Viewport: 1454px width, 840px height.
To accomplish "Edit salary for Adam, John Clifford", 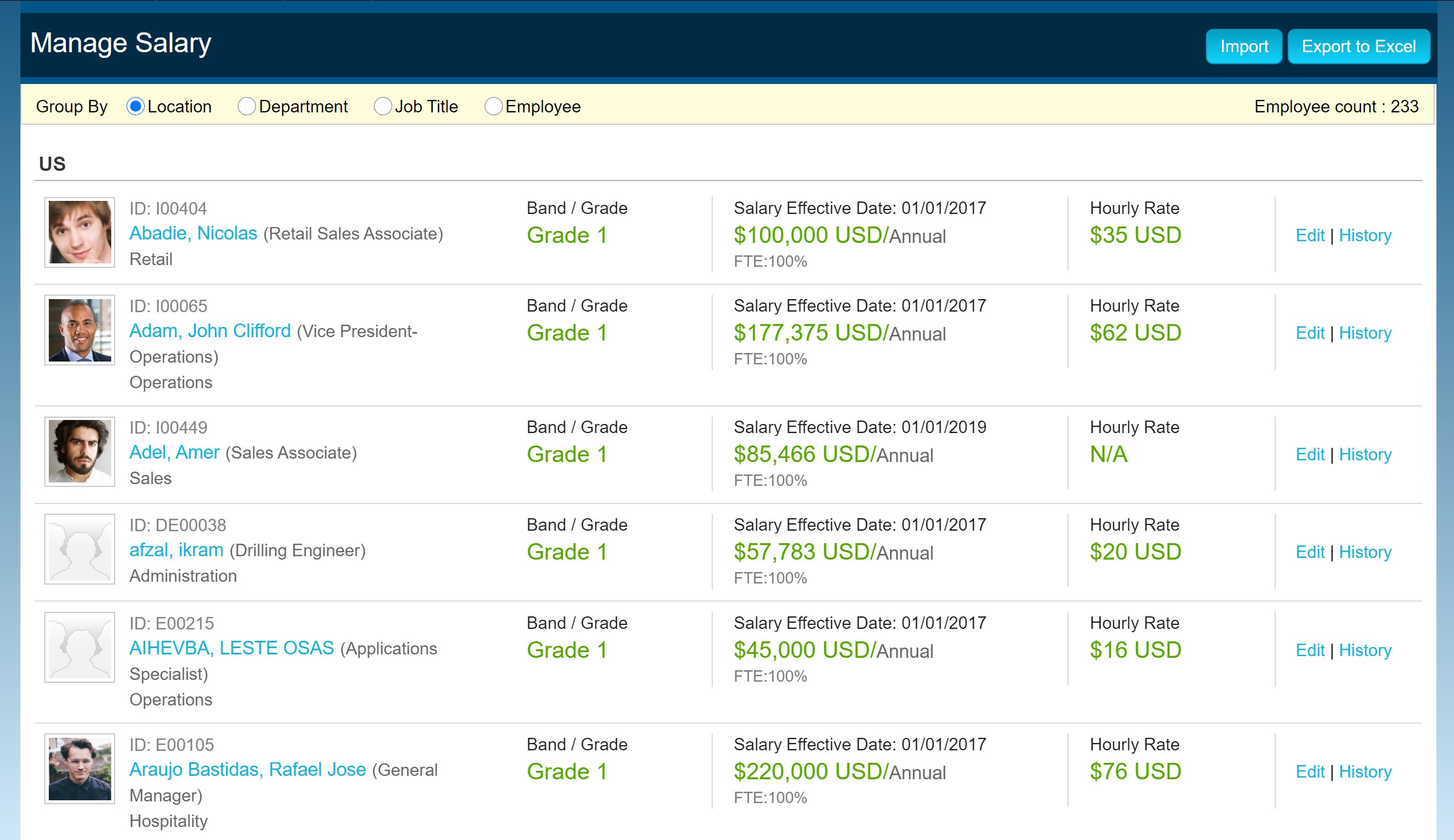I will click(1310, 333).
